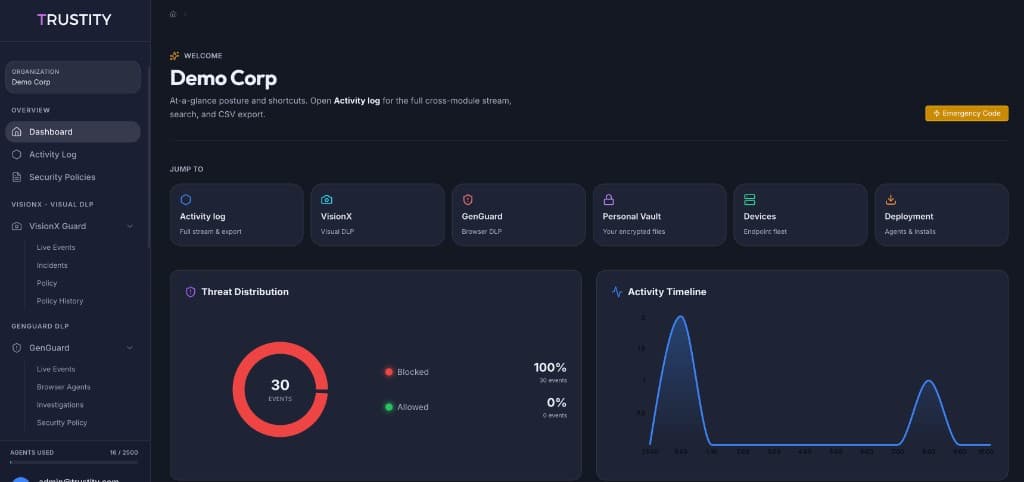1024x482 pixels.
Task: Click the GenGuard shield icon in sidebar
Action: pos(17,348)
